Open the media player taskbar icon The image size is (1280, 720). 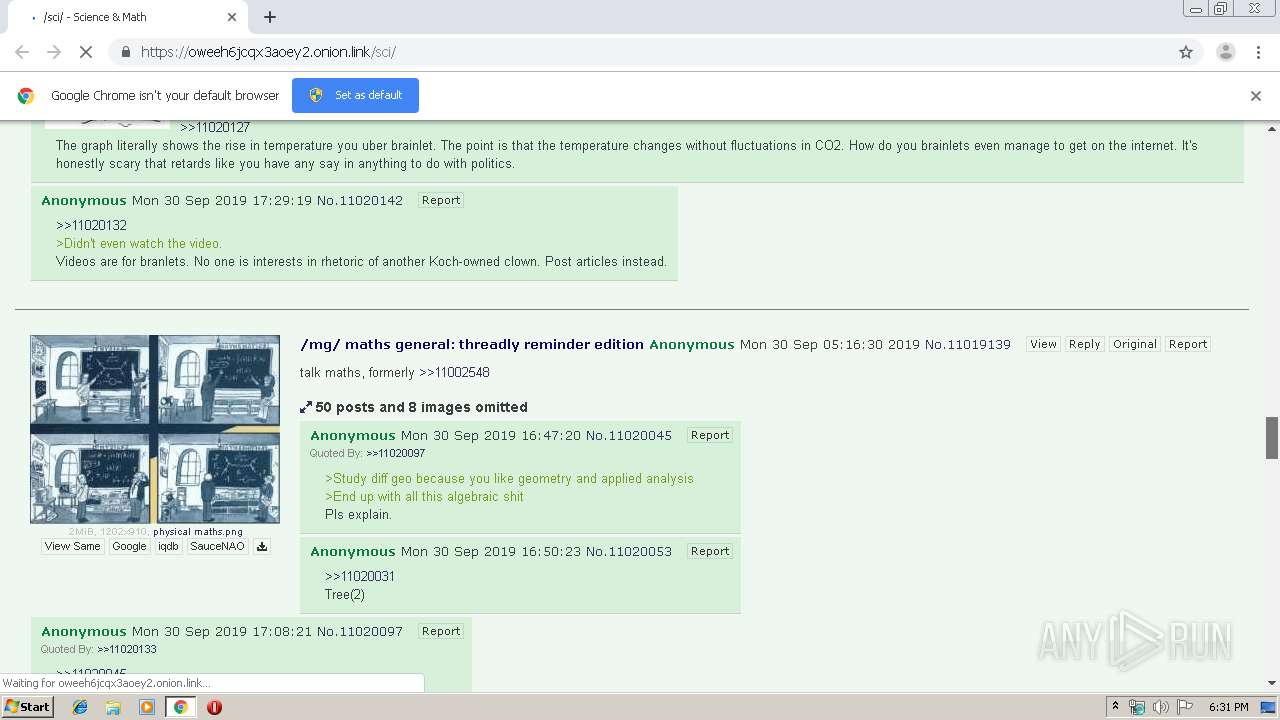147,707
